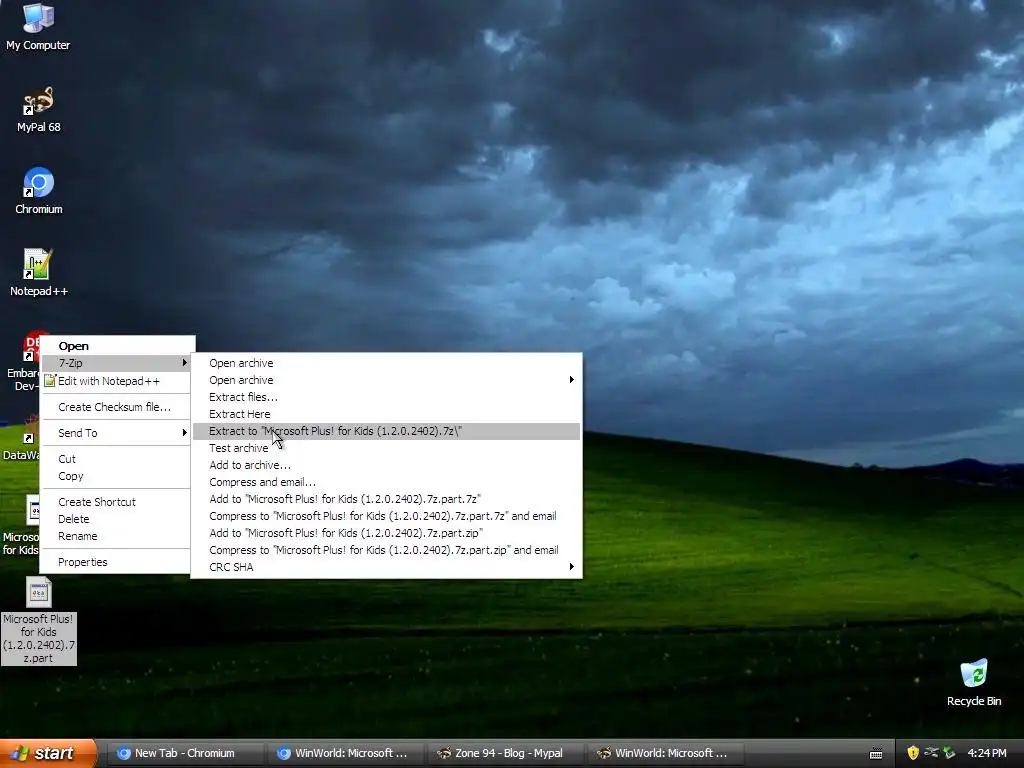Expand the CRC SHA submenu
1024x768 pixels.
[387, 567]
